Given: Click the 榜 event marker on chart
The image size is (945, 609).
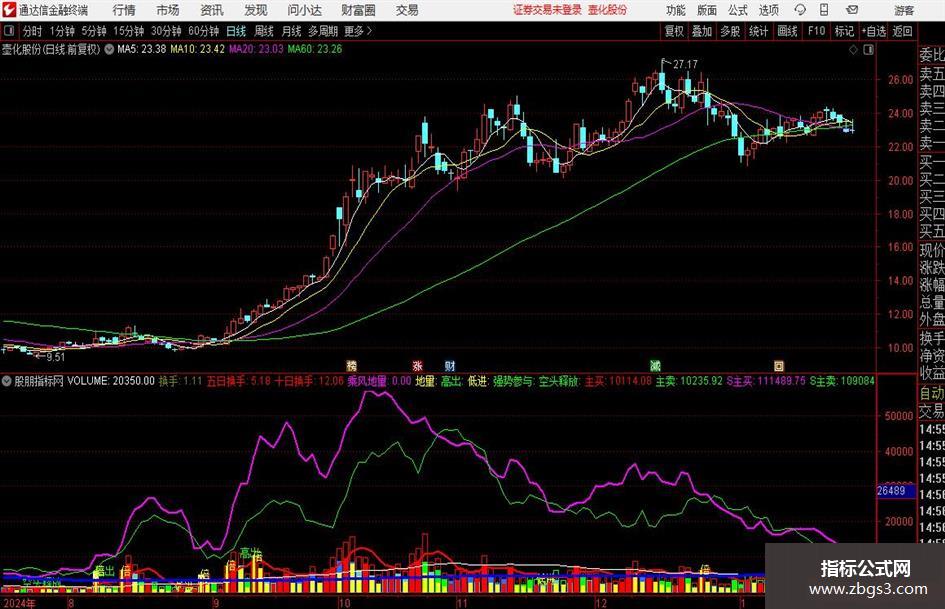Looking at the screenshot, I should pos(352,365).
